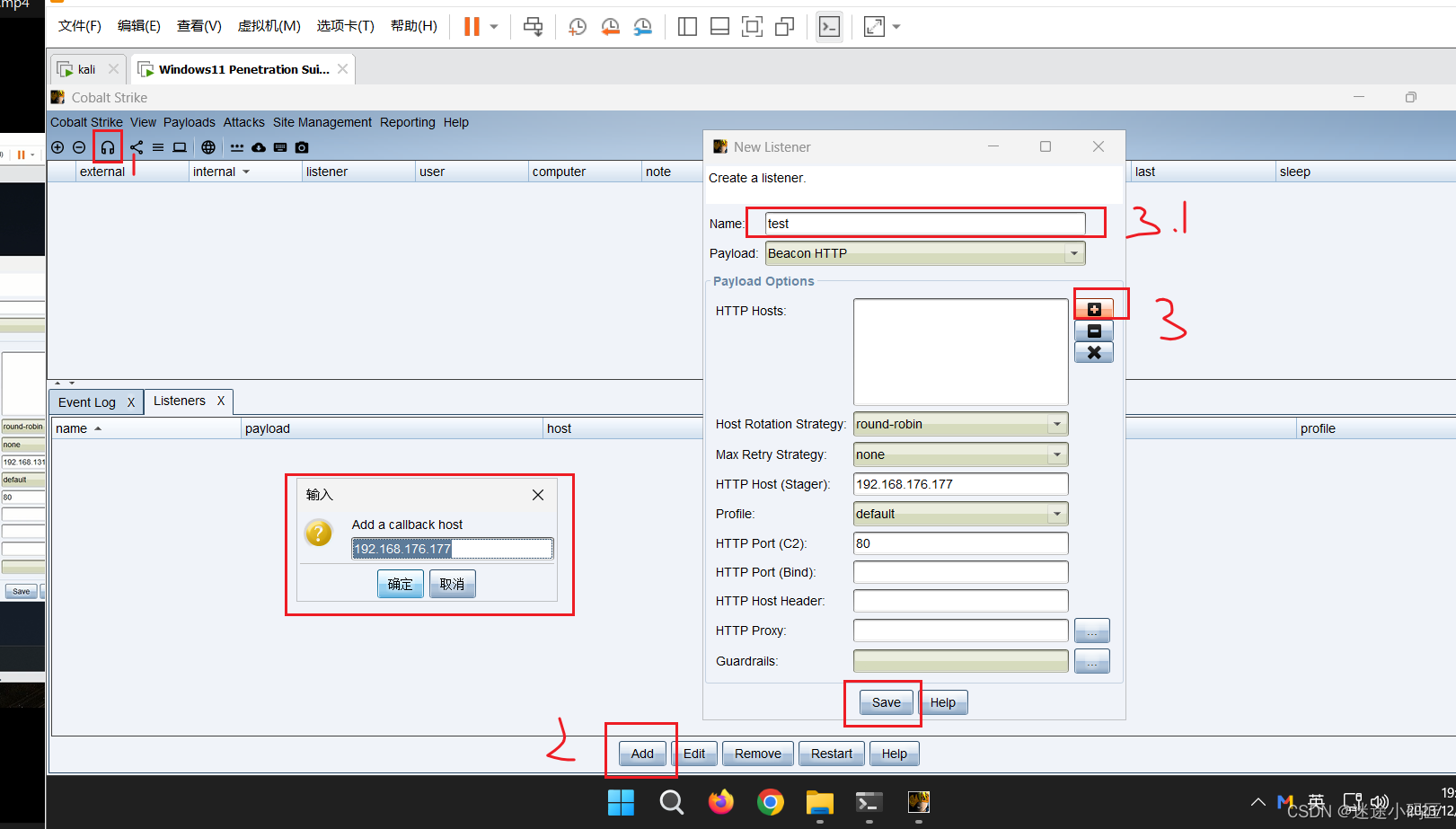Open the Cobalt Strike menu
This screenshot has height=829, width=1456.
(x=86, y=122)
